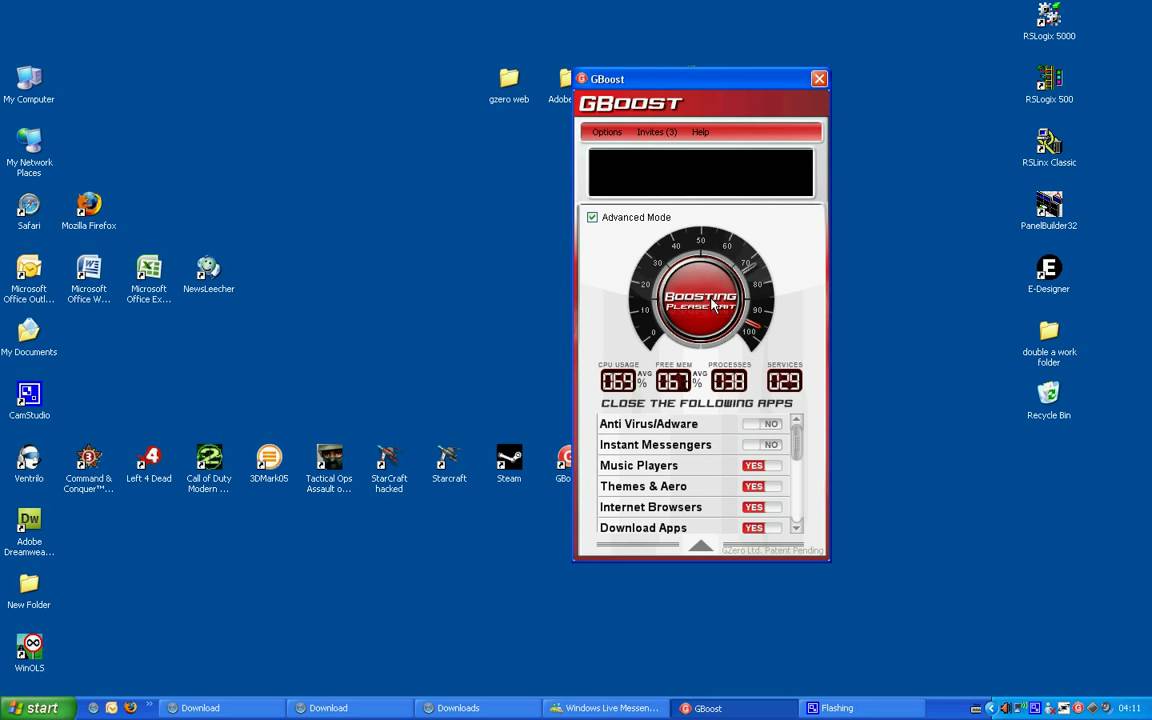Launch RSLogix 5000 shortcut
The image size is (1152, 720).
pos(1049,21)
